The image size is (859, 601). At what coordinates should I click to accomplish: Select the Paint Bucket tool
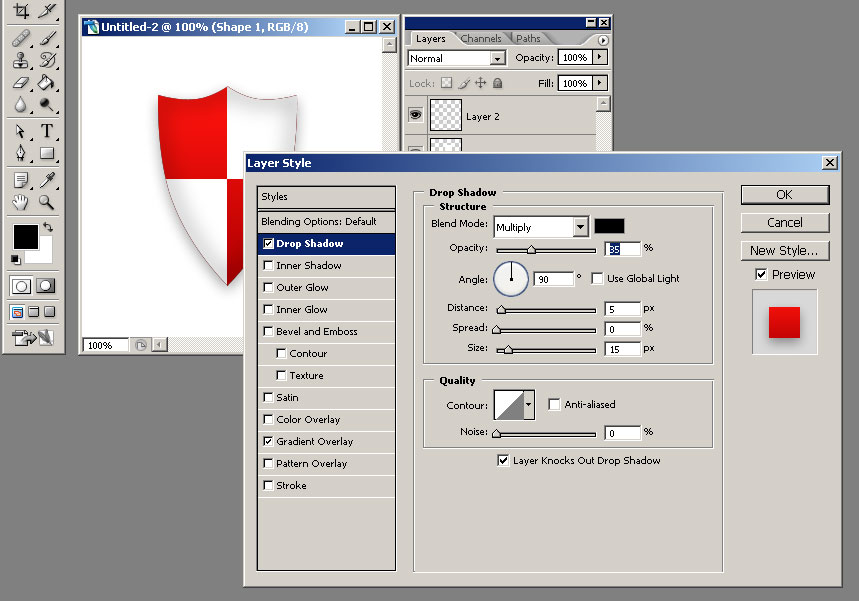pos(47,83)
